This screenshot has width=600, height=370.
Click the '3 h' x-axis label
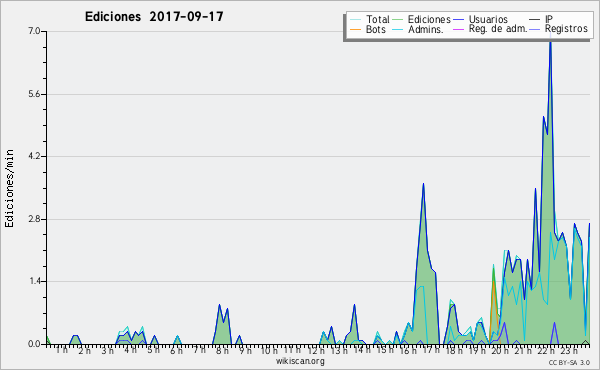(107, 350)
